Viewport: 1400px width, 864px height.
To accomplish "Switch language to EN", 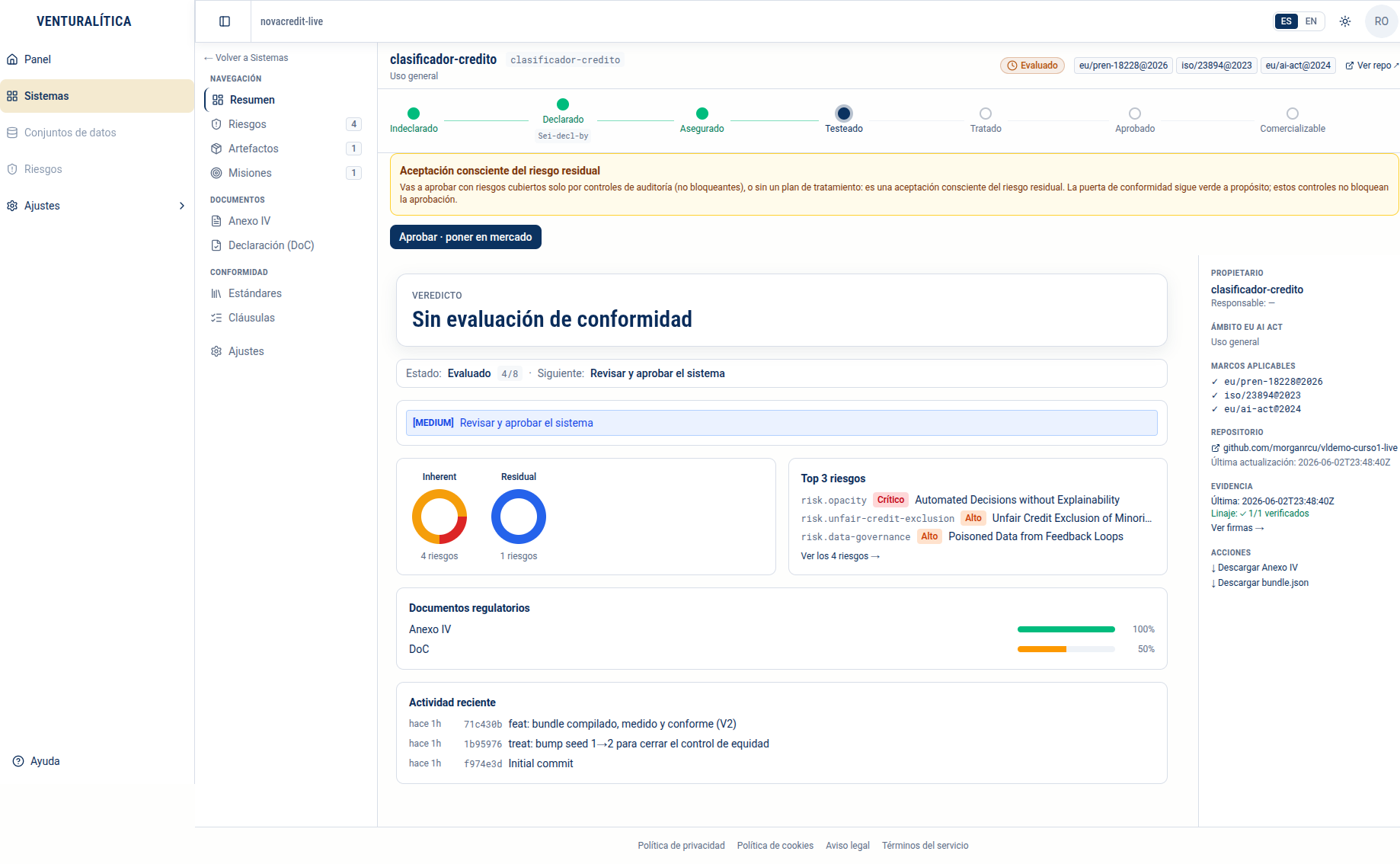I will click(x=1311, y=21).
